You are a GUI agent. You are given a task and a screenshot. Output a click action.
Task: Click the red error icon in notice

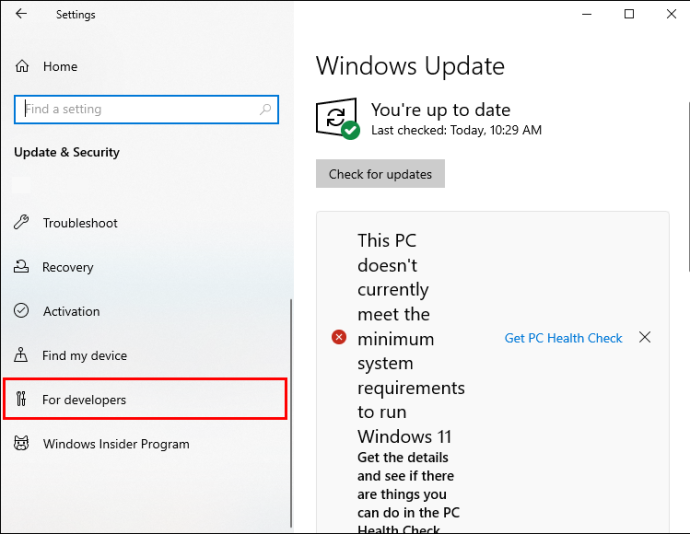coord(339,338)
